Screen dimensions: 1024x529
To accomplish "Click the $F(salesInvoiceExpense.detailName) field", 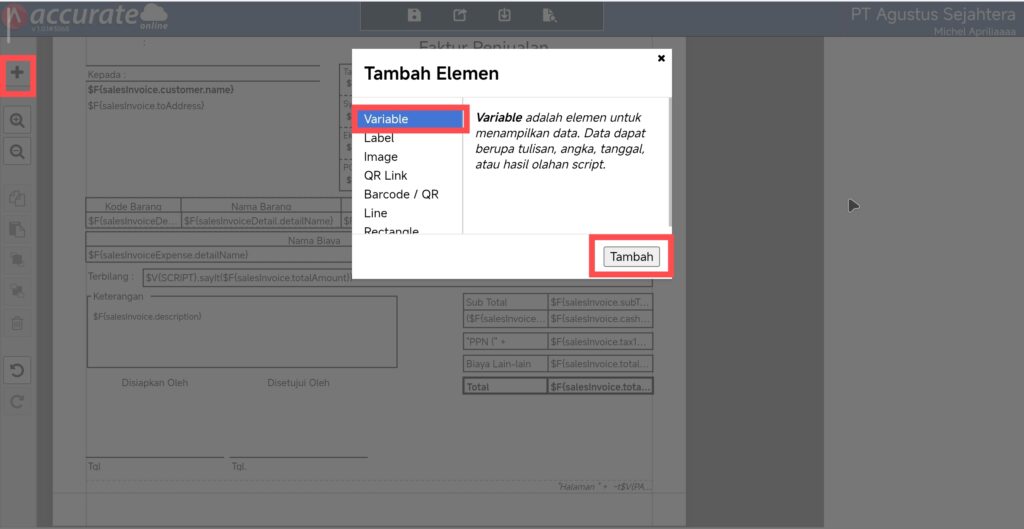I will tap(168, 255).
